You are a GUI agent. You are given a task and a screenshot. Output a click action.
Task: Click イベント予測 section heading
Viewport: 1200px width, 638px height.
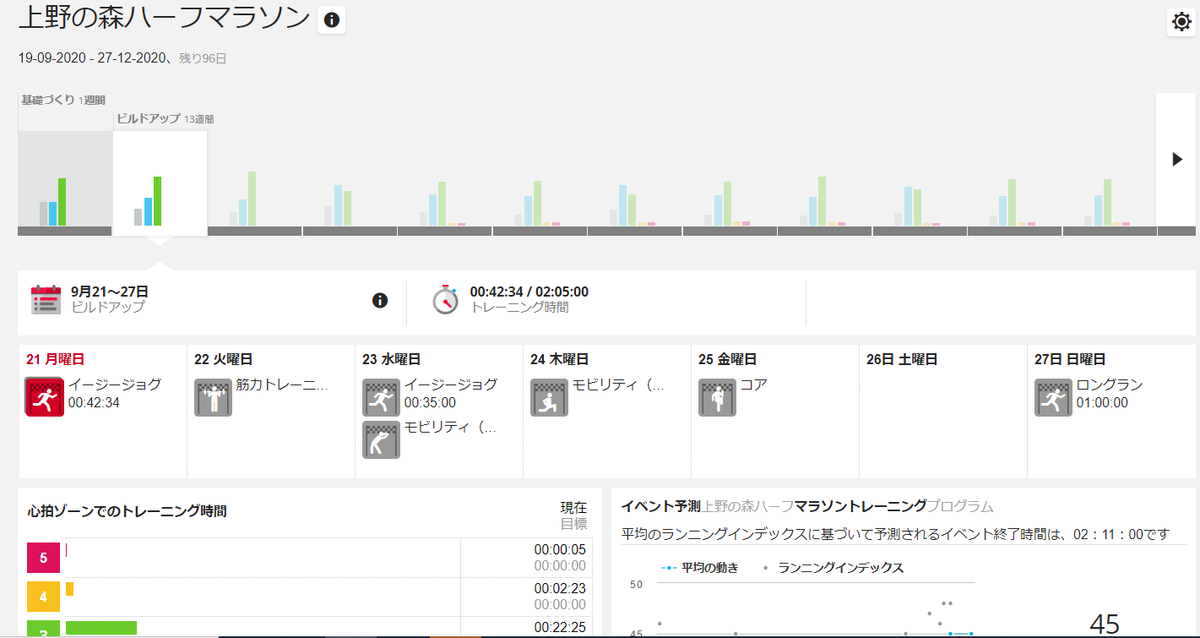pos(661,506)
